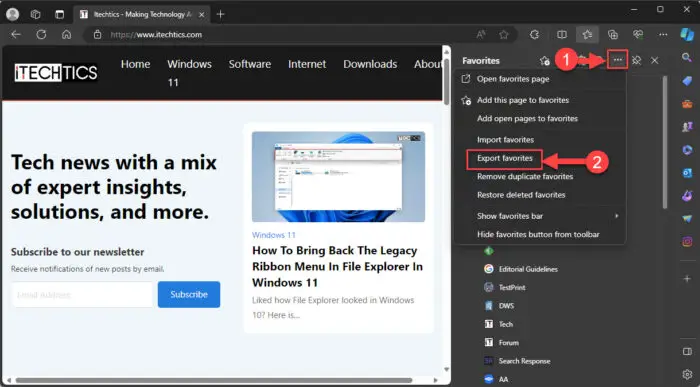This screenshot has height=387, width=700.
Task: Choose Add open pages to favorites
Action: (x=540, y=118)
